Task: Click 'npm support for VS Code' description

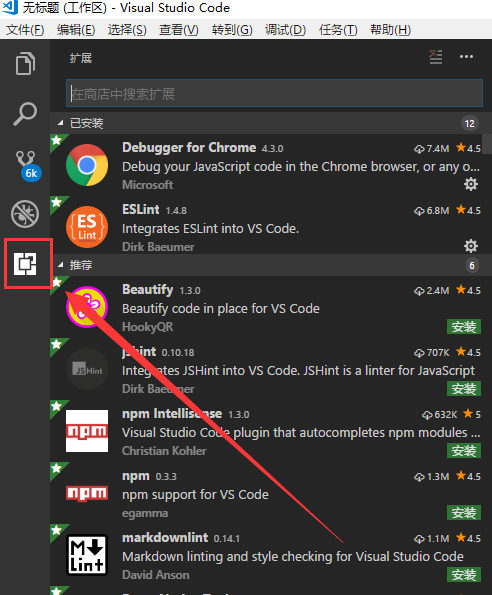Action: 195,495
